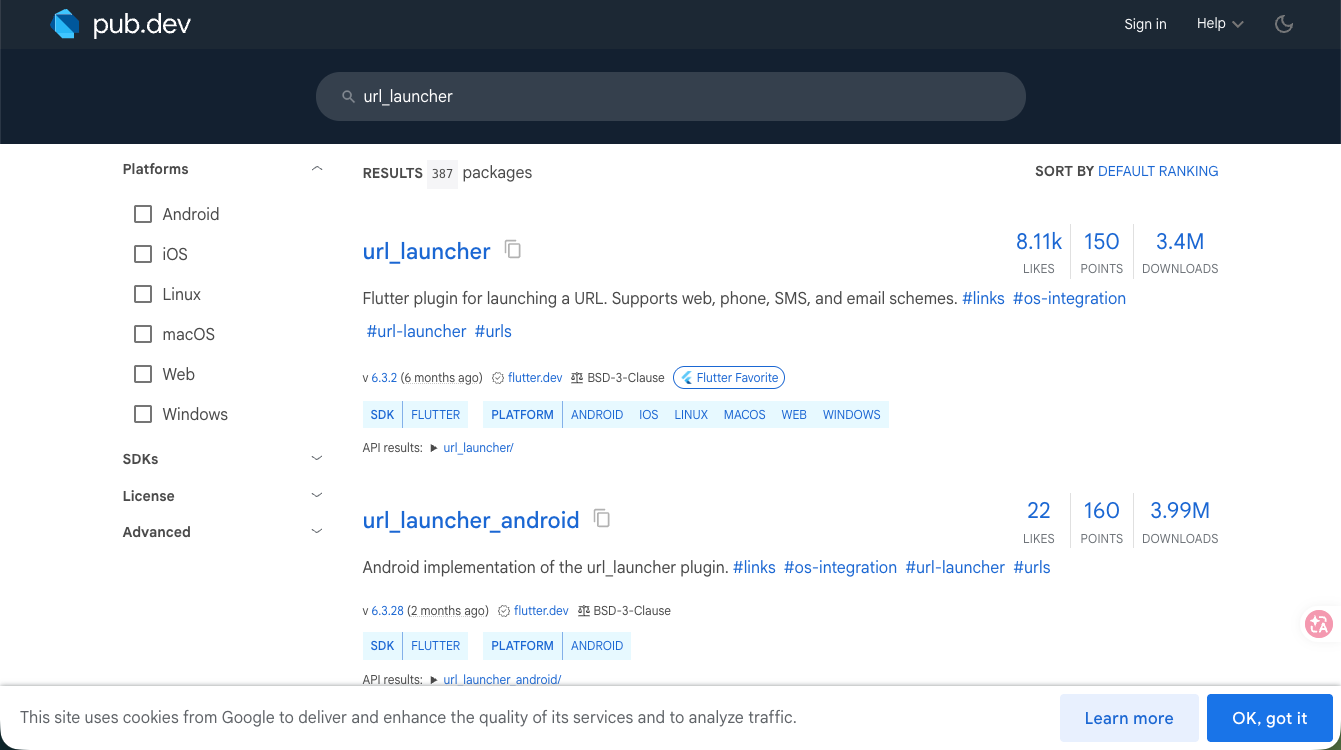1341x750 pixels.
Task: Click the pink translate floating icon
Action: tap(1319, 625)
